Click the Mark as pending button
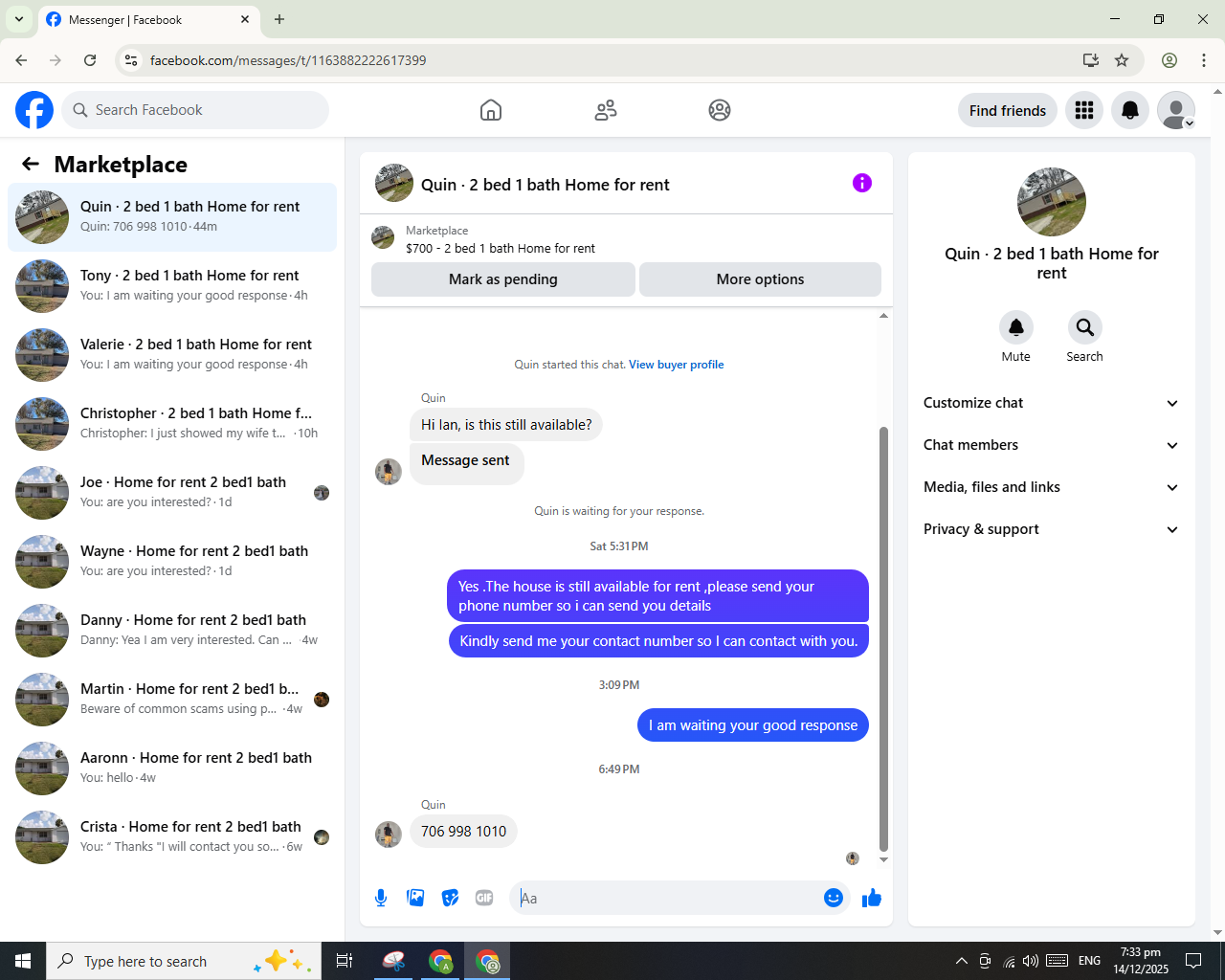1225x980 pixels. [503, 279]
